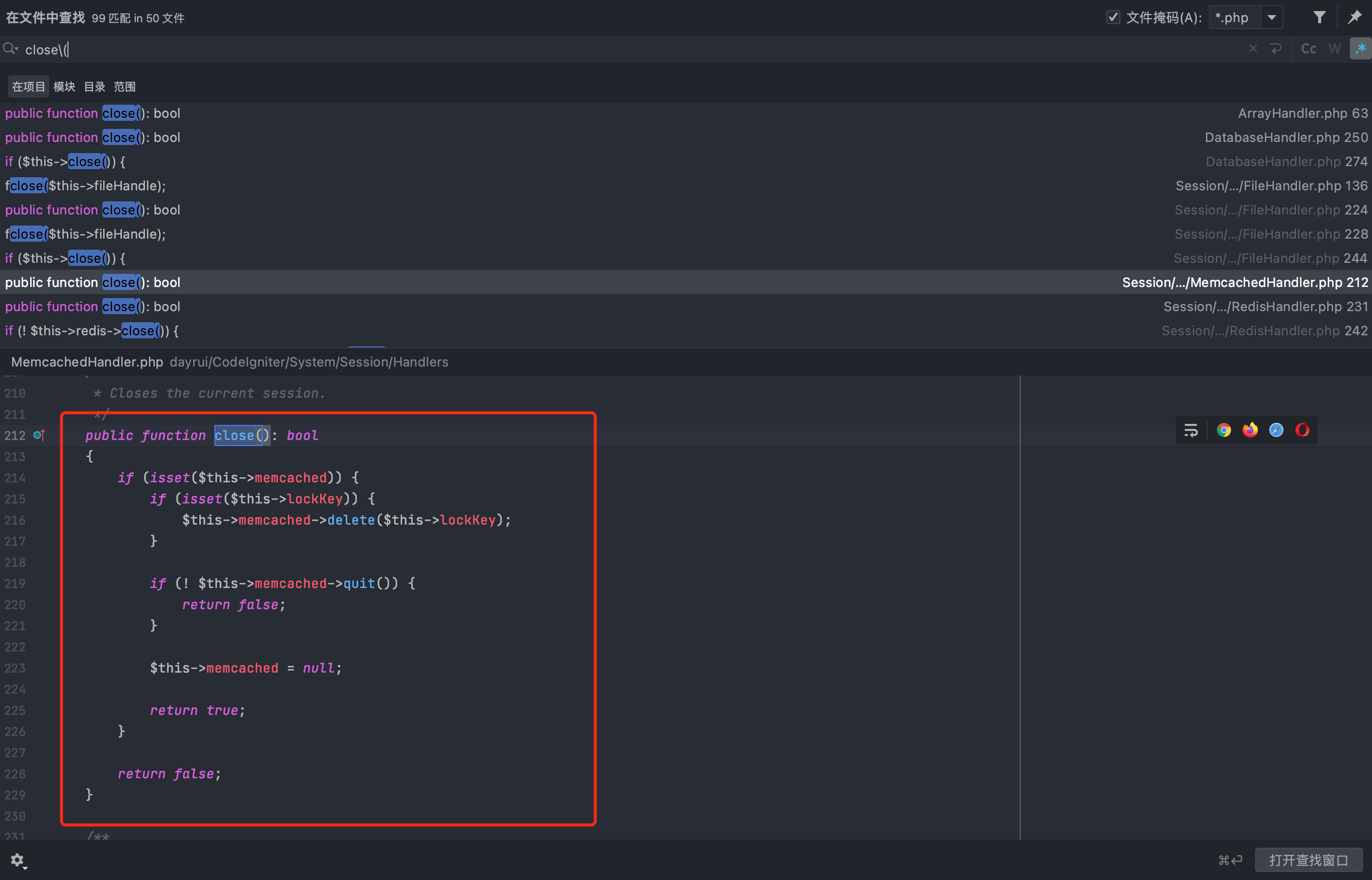Click the filter funnel icon

pos(1319,17)
